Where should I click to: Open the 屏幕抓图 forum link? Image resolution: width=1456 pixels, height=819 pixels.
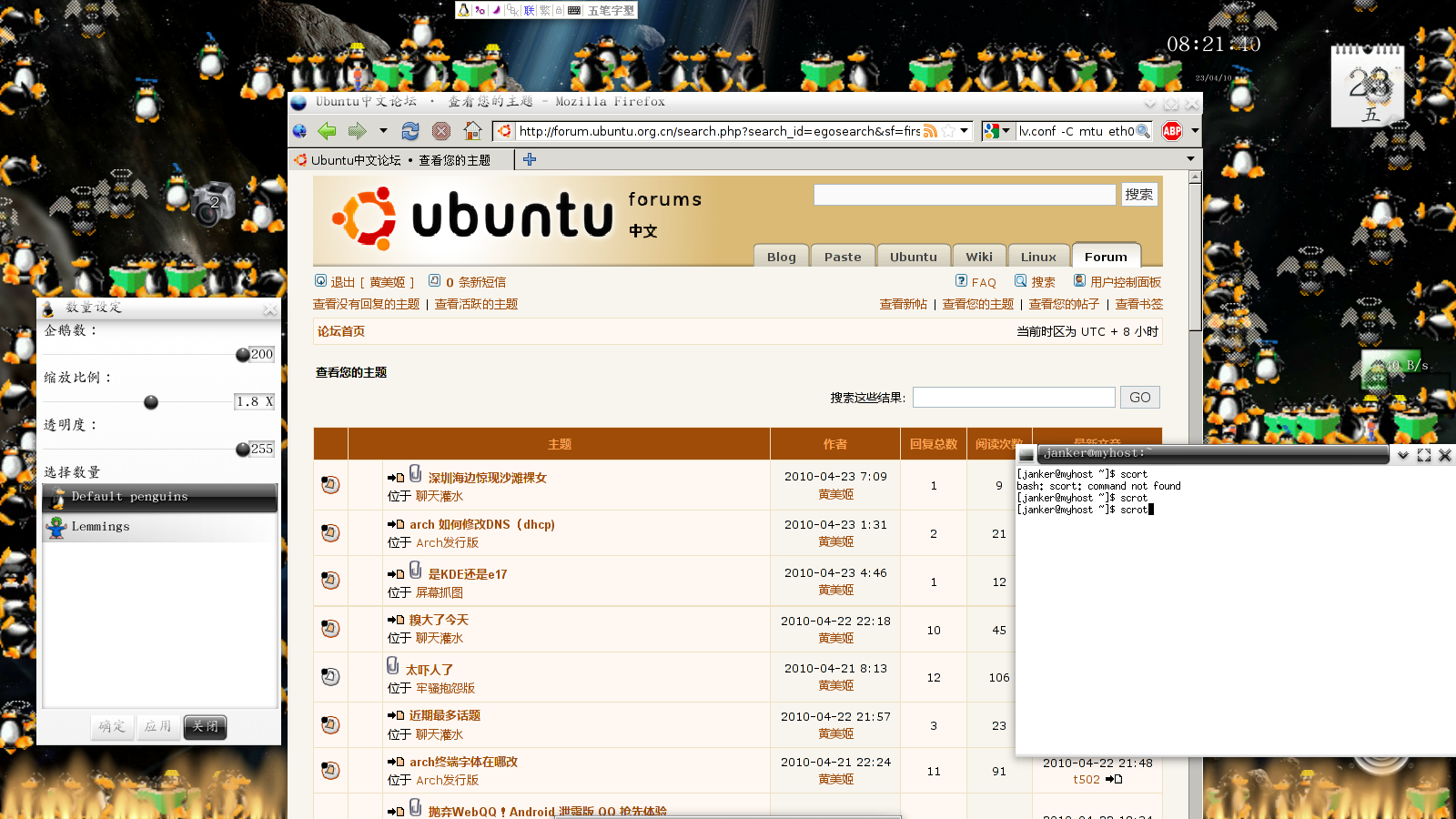click(440, 592)
